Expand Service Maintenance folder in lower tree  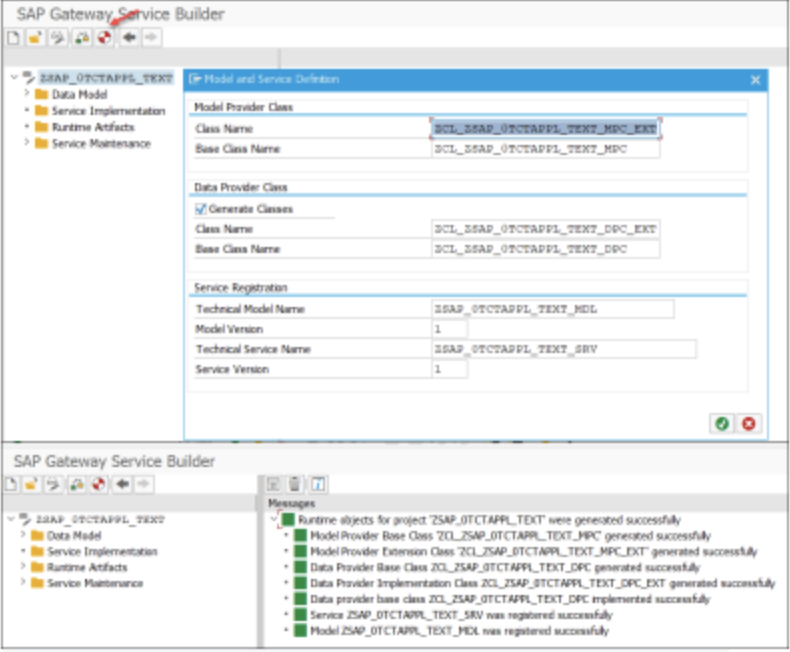23,582
